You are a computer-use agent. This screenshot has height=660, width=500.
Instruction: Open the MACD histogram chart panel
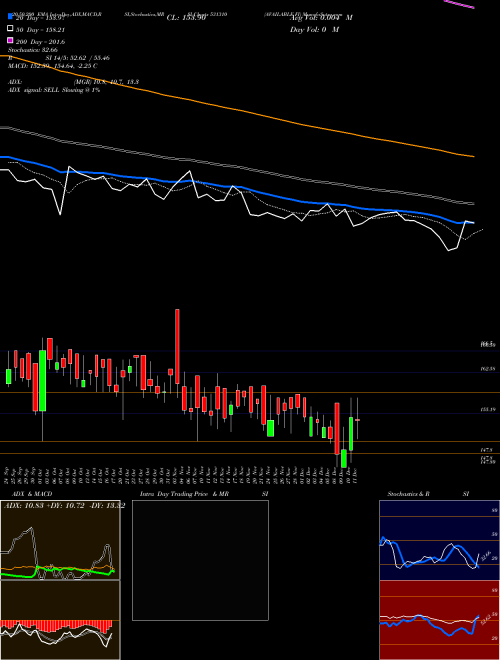60,620
